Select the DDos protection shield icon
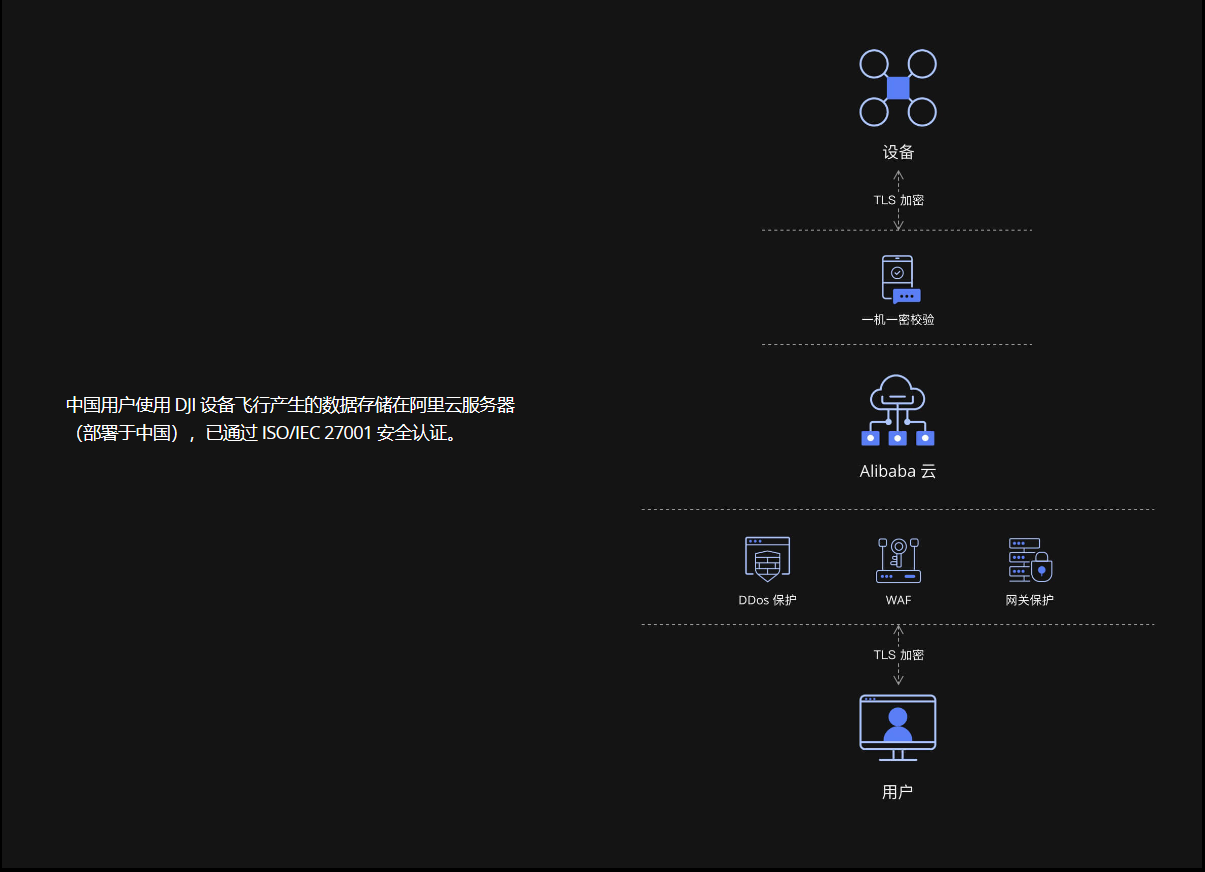This screenshot has width=1205, height=872. click(x=767, y=559)
